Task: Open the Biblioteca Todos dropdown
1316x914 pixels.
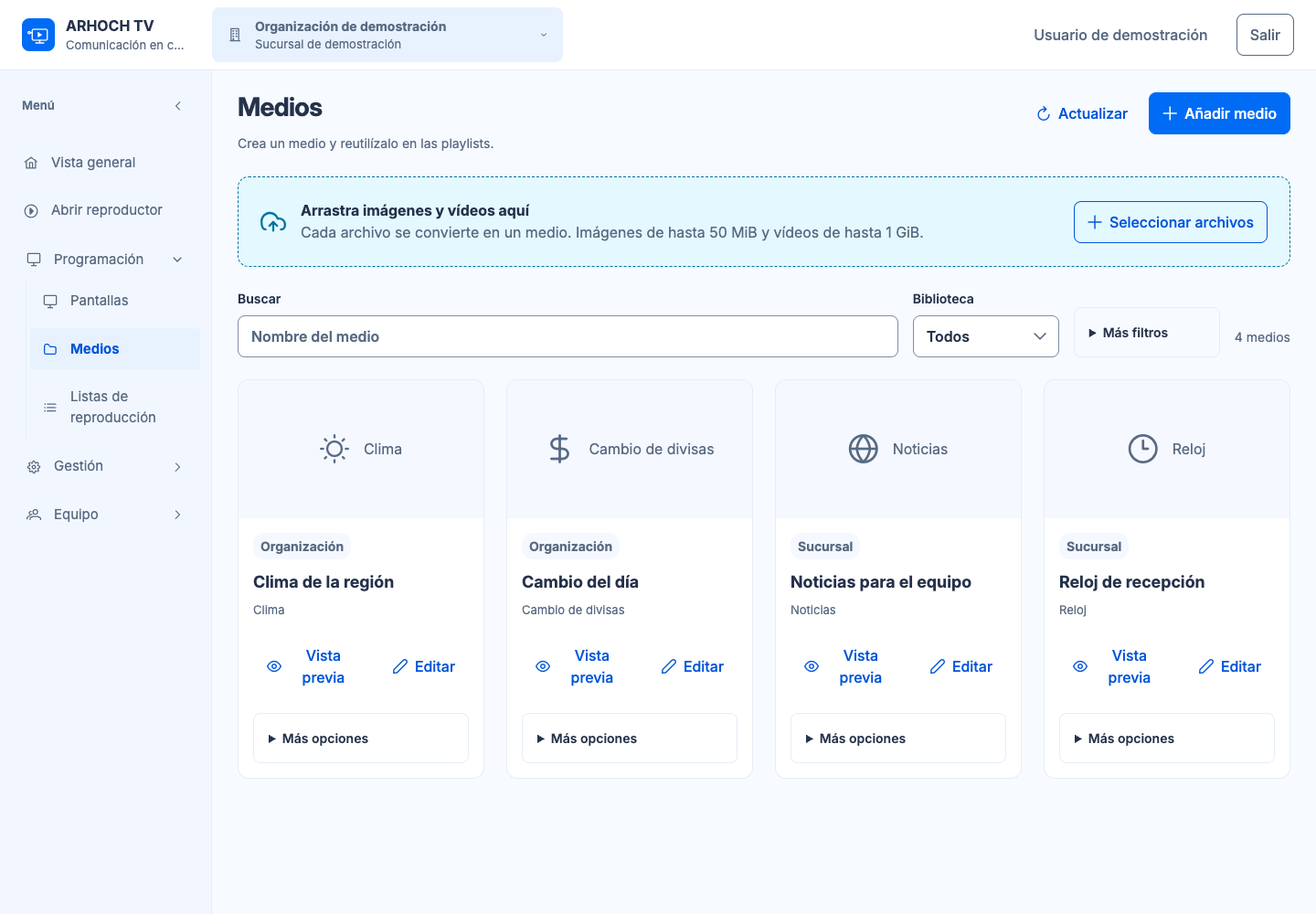Action: click(x=986, y=336)
